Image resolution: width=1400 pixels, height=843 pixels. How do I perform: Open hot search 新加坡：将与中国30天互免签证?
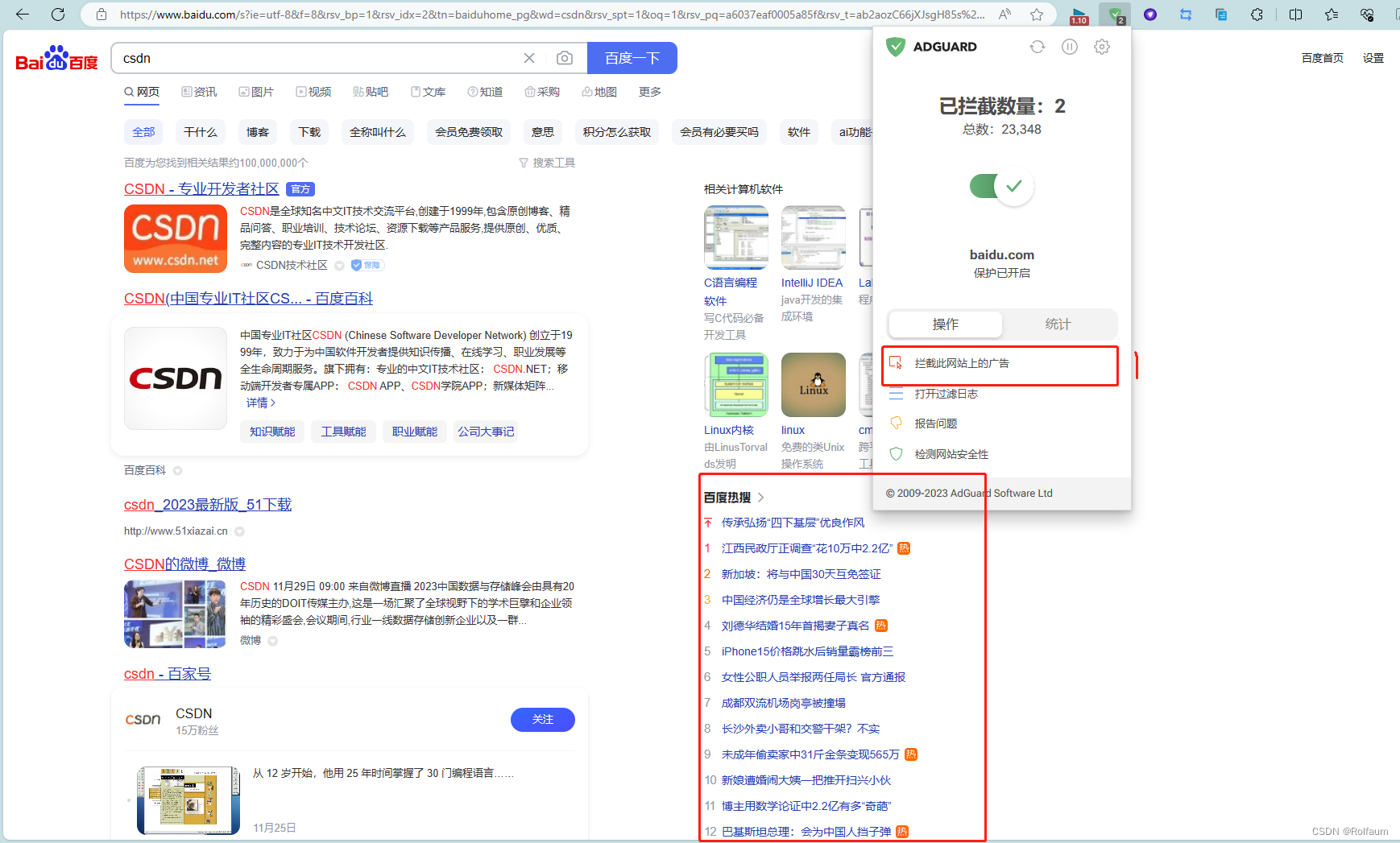coord(801,574)
